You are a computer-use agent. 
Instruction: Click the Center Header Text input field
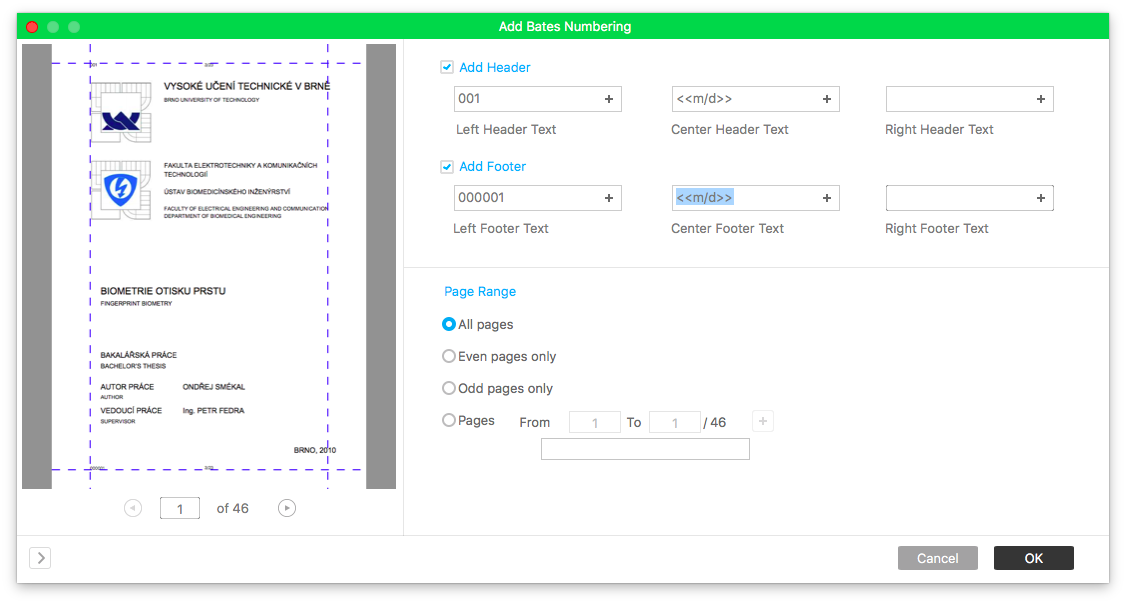pos(755,99)
